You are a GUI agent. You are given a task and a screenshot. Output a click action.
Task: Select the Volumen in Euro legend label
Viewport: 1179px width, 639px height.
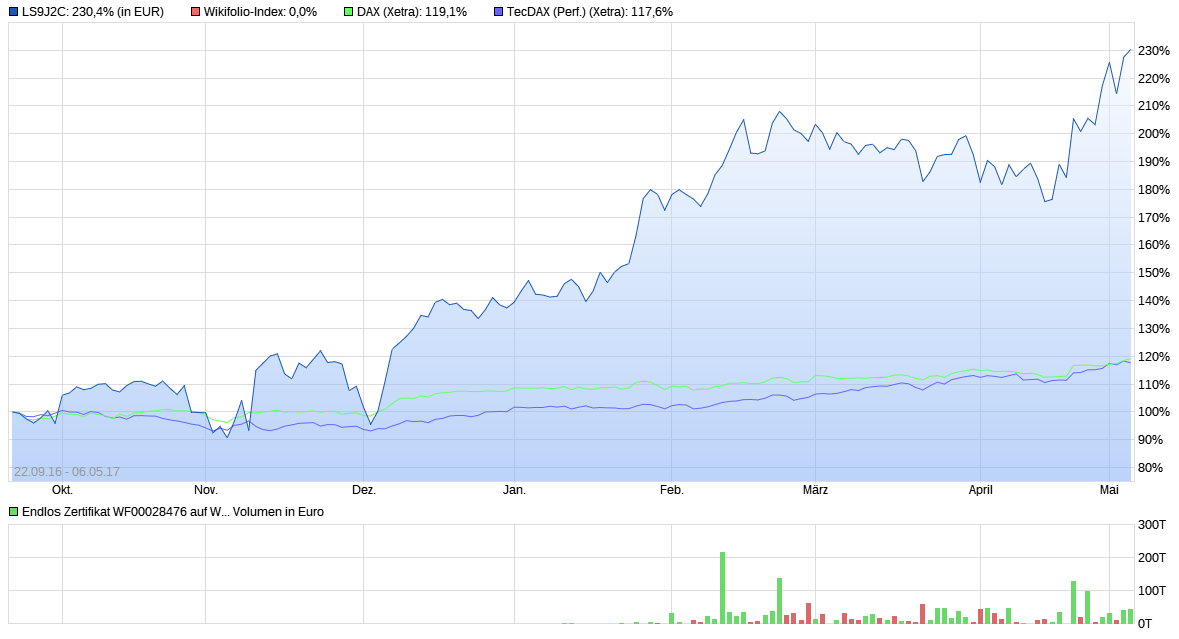[x=277, y=511]
